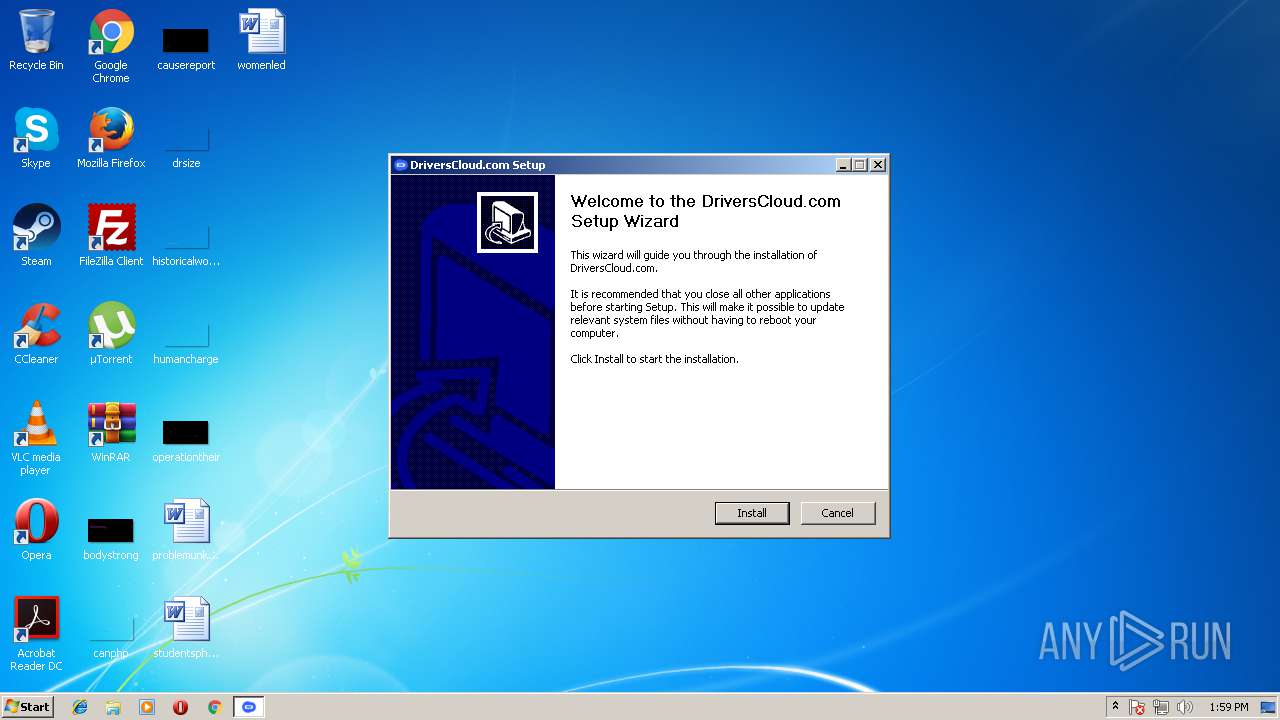Open the womenled Word document
This screenshot has width=1280, height=720.
click(x=261, y=40)
